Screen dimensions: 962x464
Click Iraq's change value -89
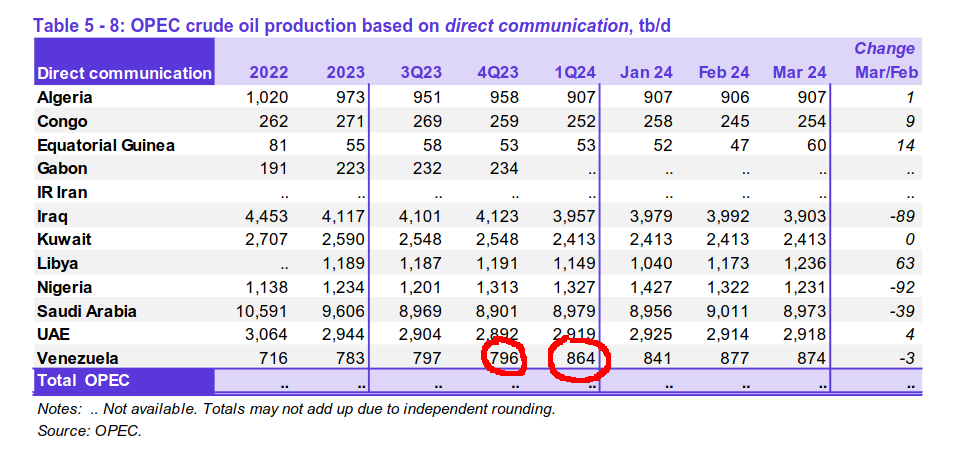pyautogui.click(x=904, y=217)
